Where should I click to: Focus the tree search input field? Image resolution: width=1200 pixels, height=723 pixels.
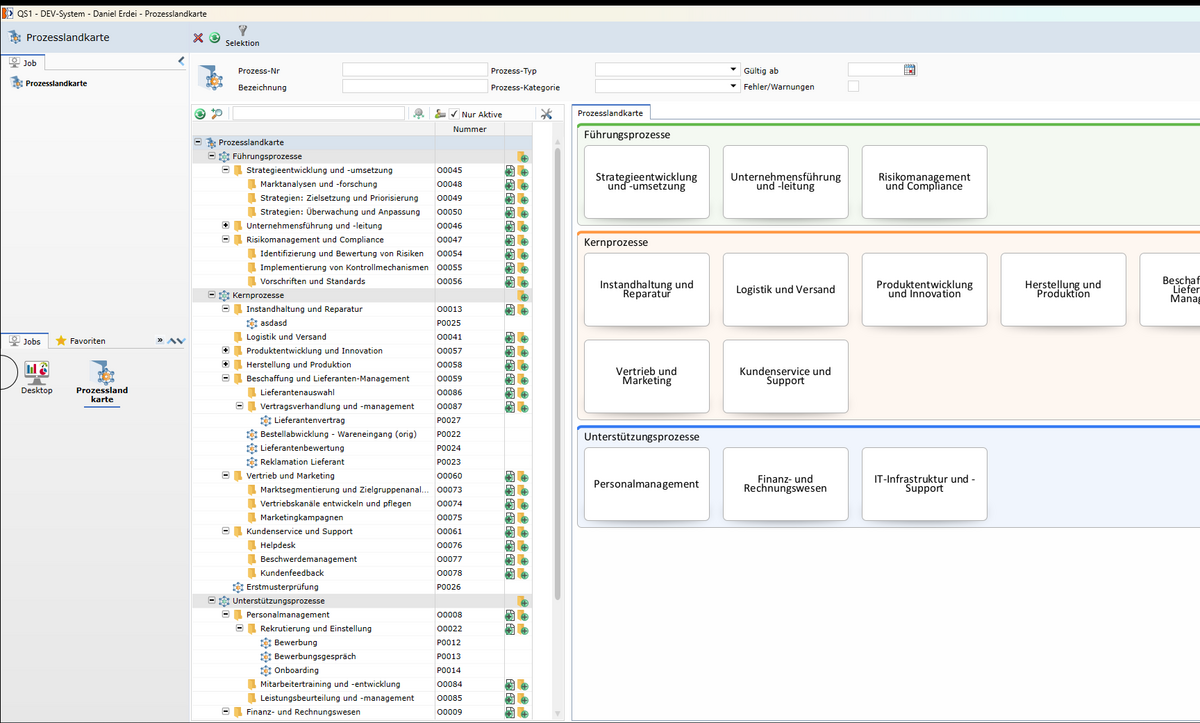click(x=318, y=114)
